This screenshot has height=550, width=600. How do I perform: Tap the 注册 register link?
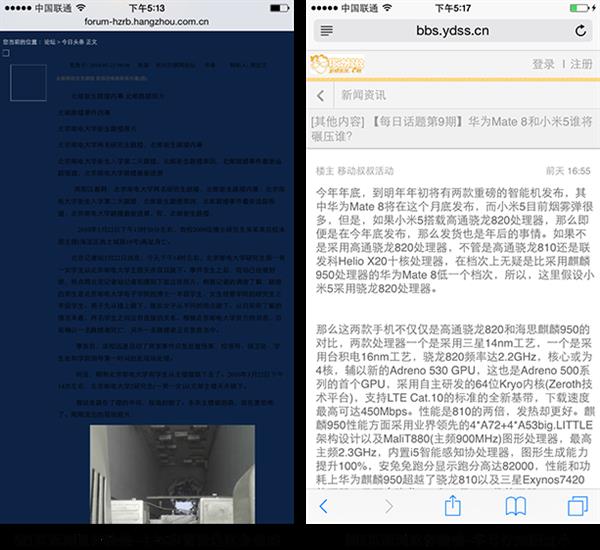click(581, 64)
